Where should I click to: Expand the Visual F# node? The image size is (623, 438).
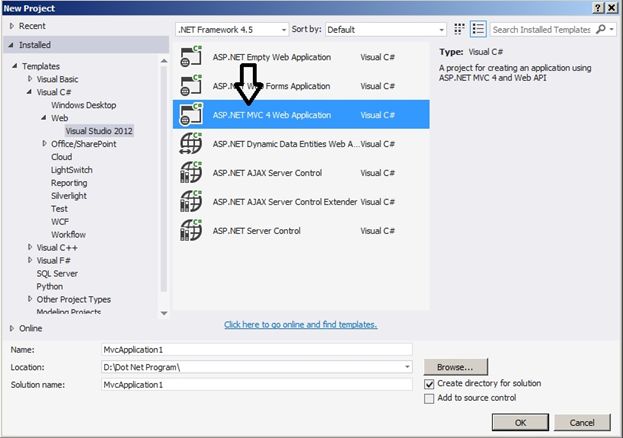coord(30,260)
